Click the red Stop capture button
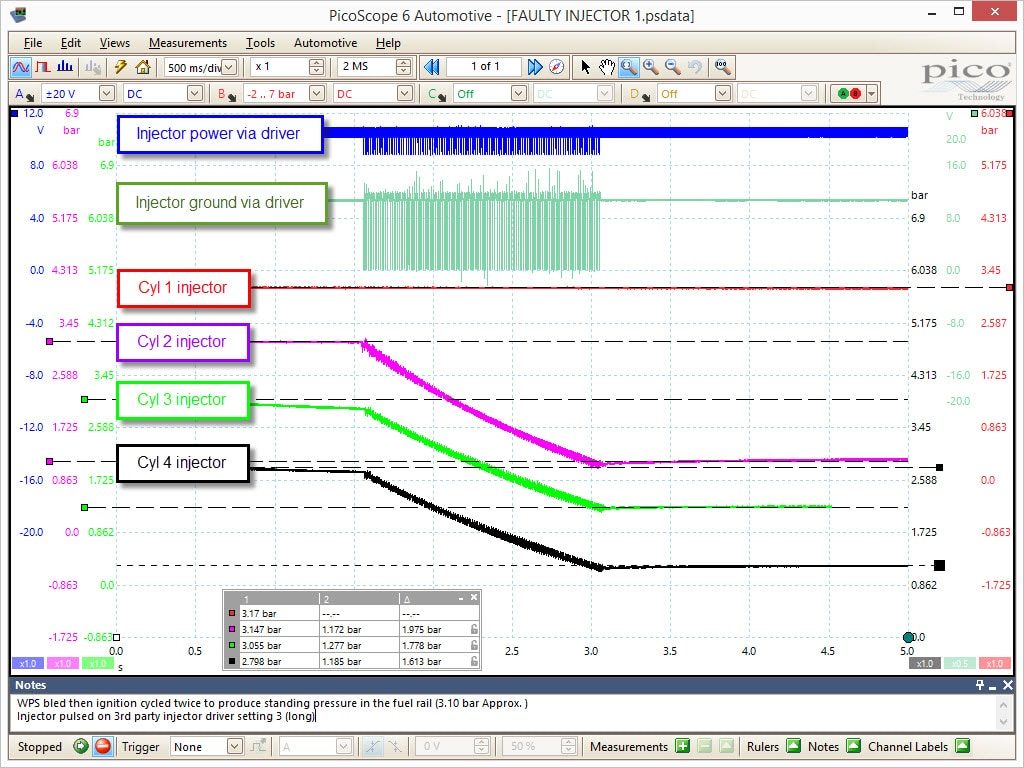 tap(103, 746)
